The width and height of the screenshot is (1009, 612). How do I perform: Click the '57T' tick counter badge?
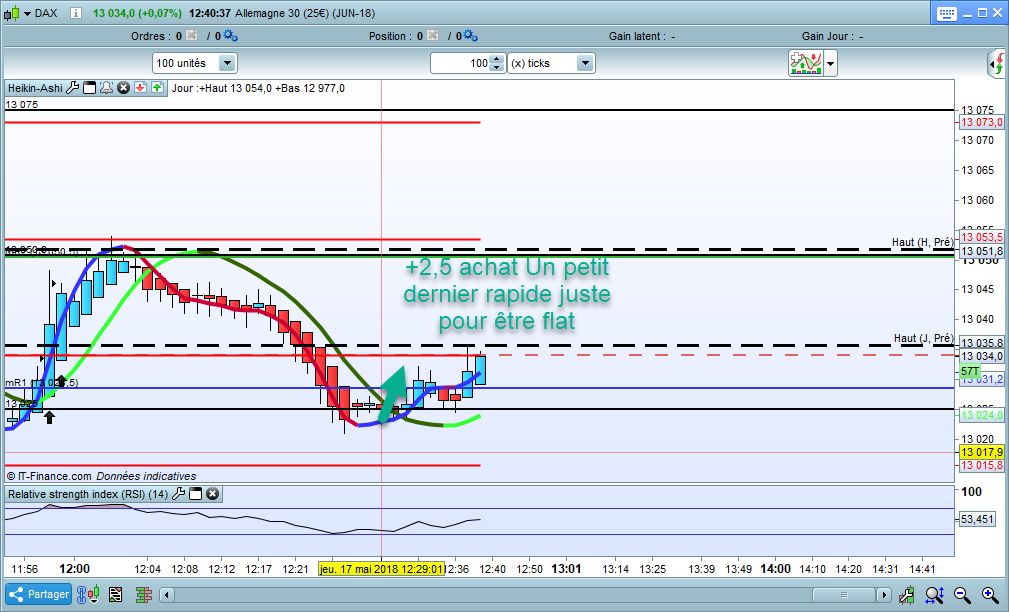click(x=970, y=371)
